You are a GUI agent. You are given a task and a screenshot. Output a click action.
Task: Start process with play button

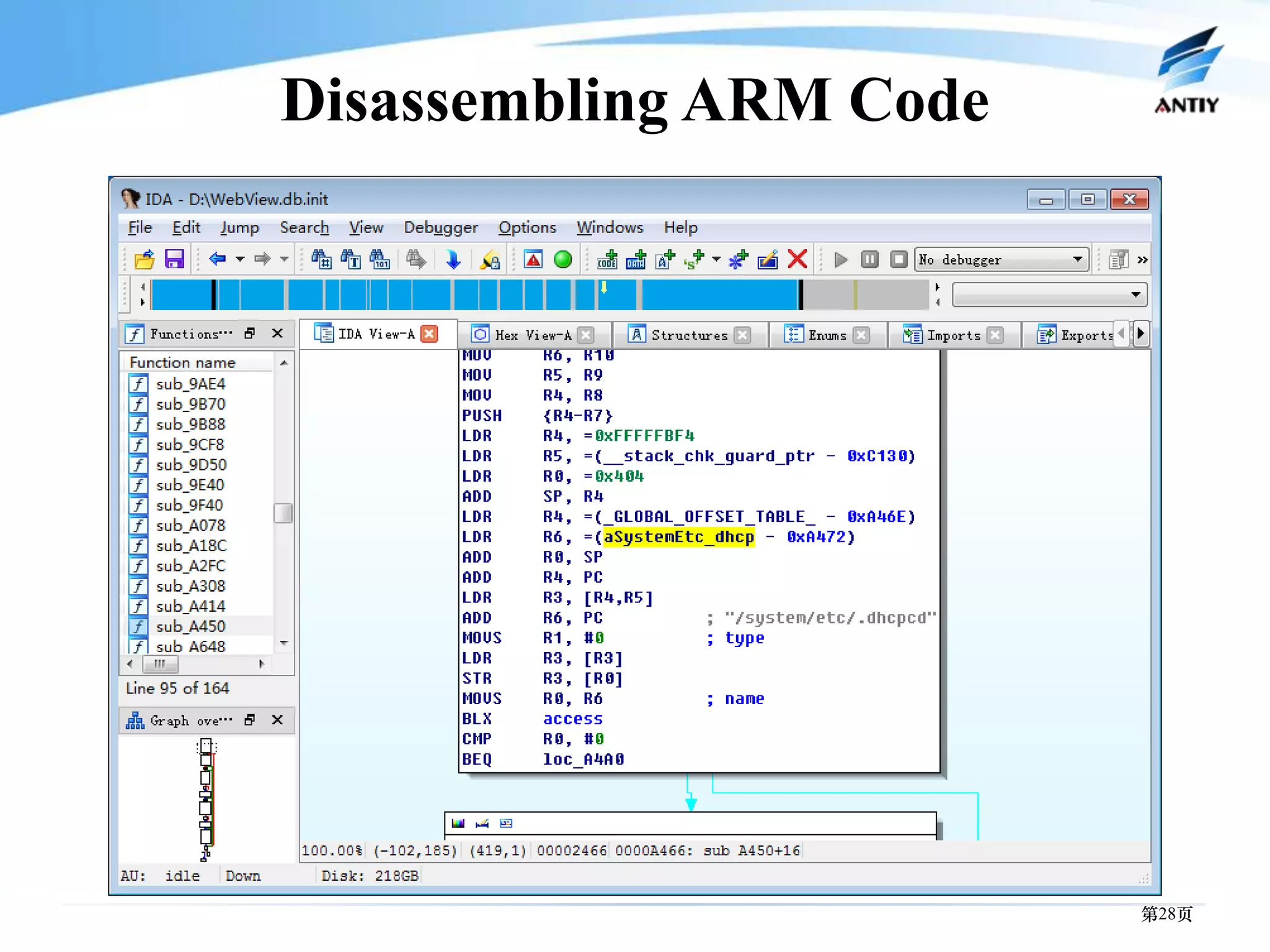(841, 260)
